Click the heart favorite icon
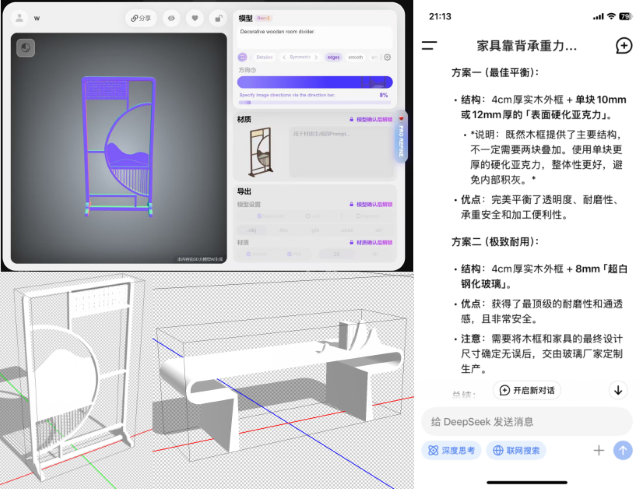The width and height of the screenshot is (640, 489). [x=195, y=18]
